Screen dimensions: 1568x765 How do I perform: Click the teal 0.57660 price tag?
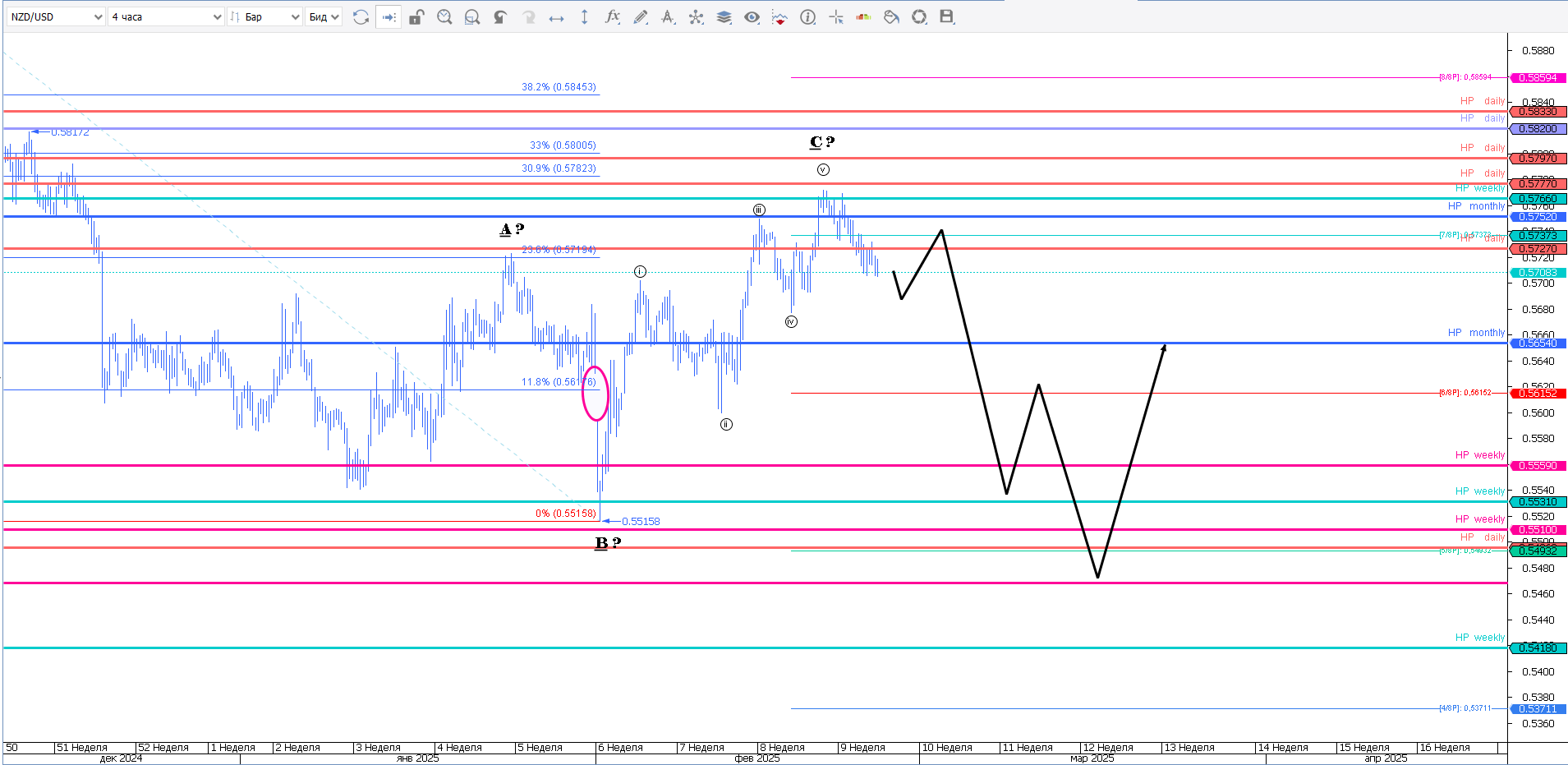pyautogui.click(x=1538, y=199)
